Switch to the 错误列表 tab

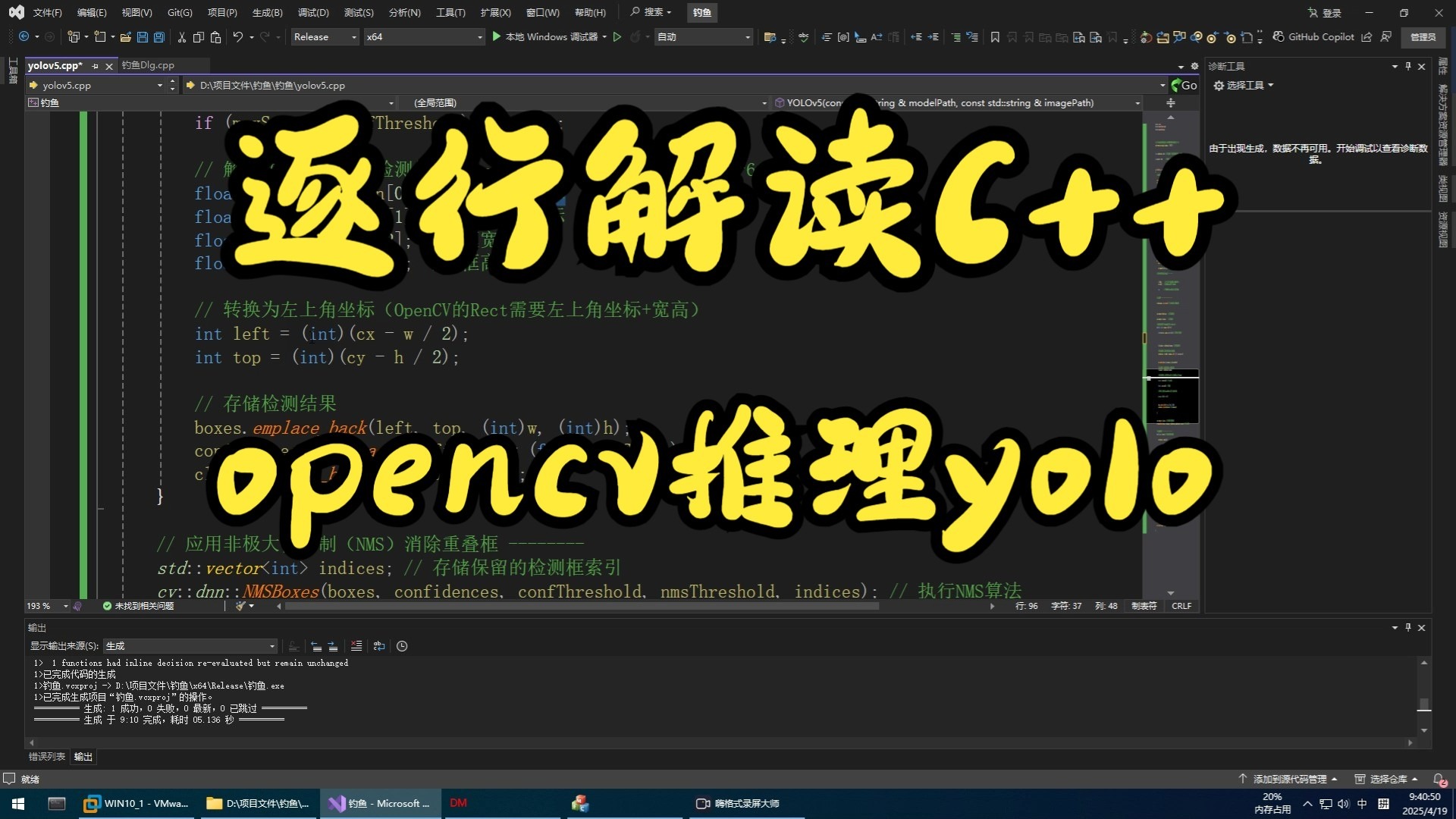coord(47,757)
